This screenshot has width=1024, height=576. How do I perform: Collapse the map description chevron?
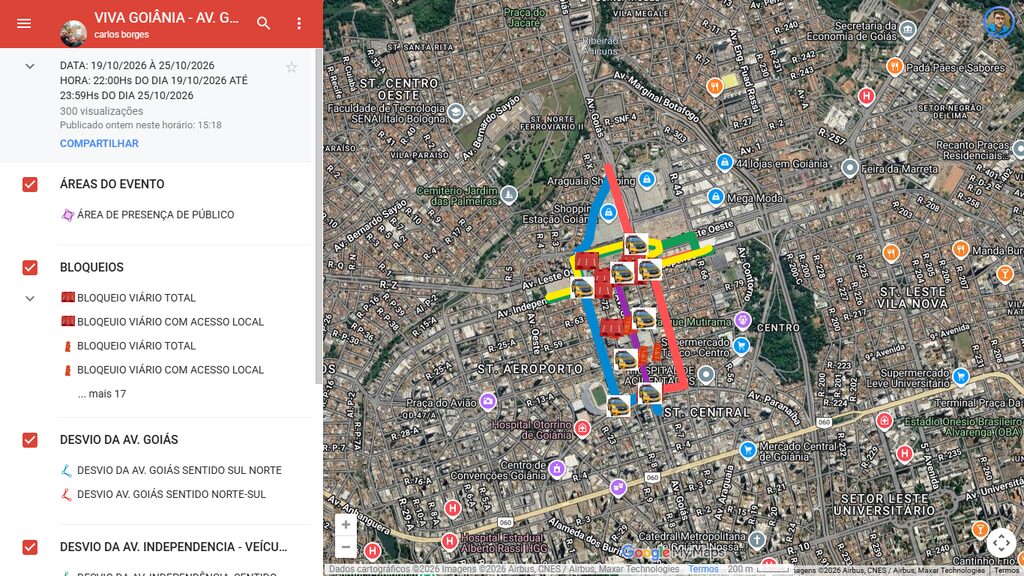pos(30,66)
